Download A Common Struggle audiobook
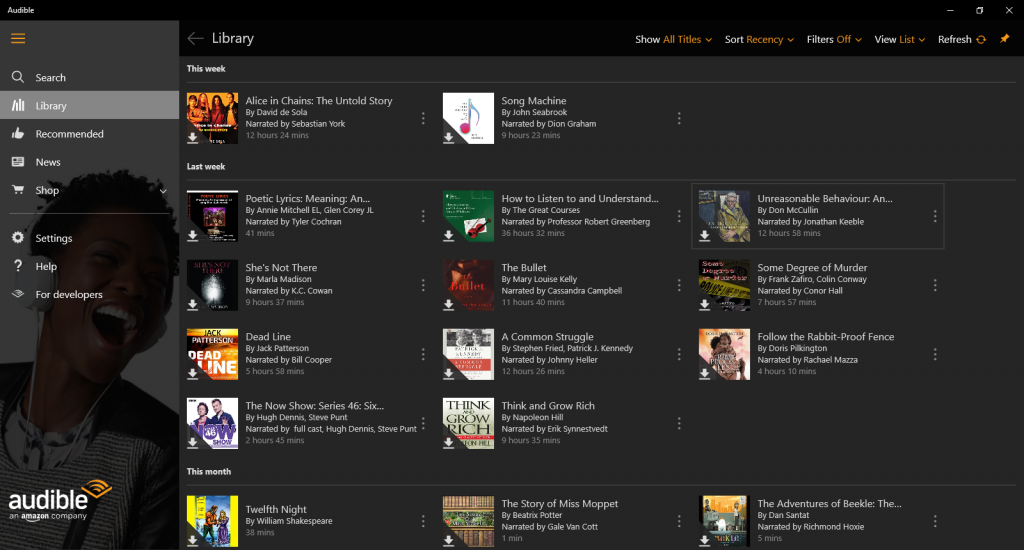 coord(449,374)
